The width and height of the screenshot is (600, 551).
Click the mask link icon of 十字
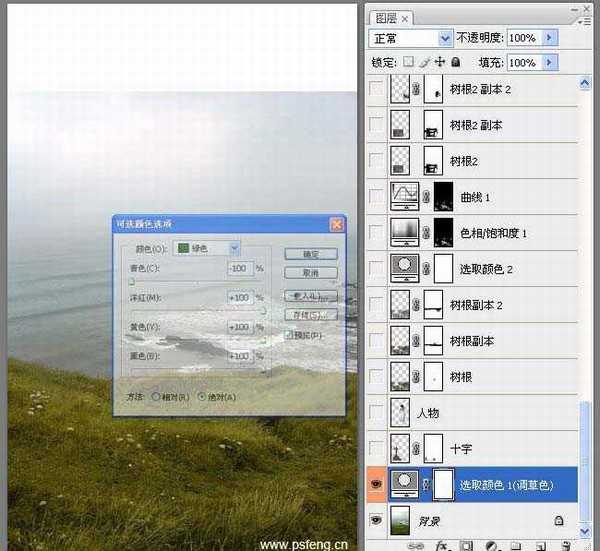(416, 448)
